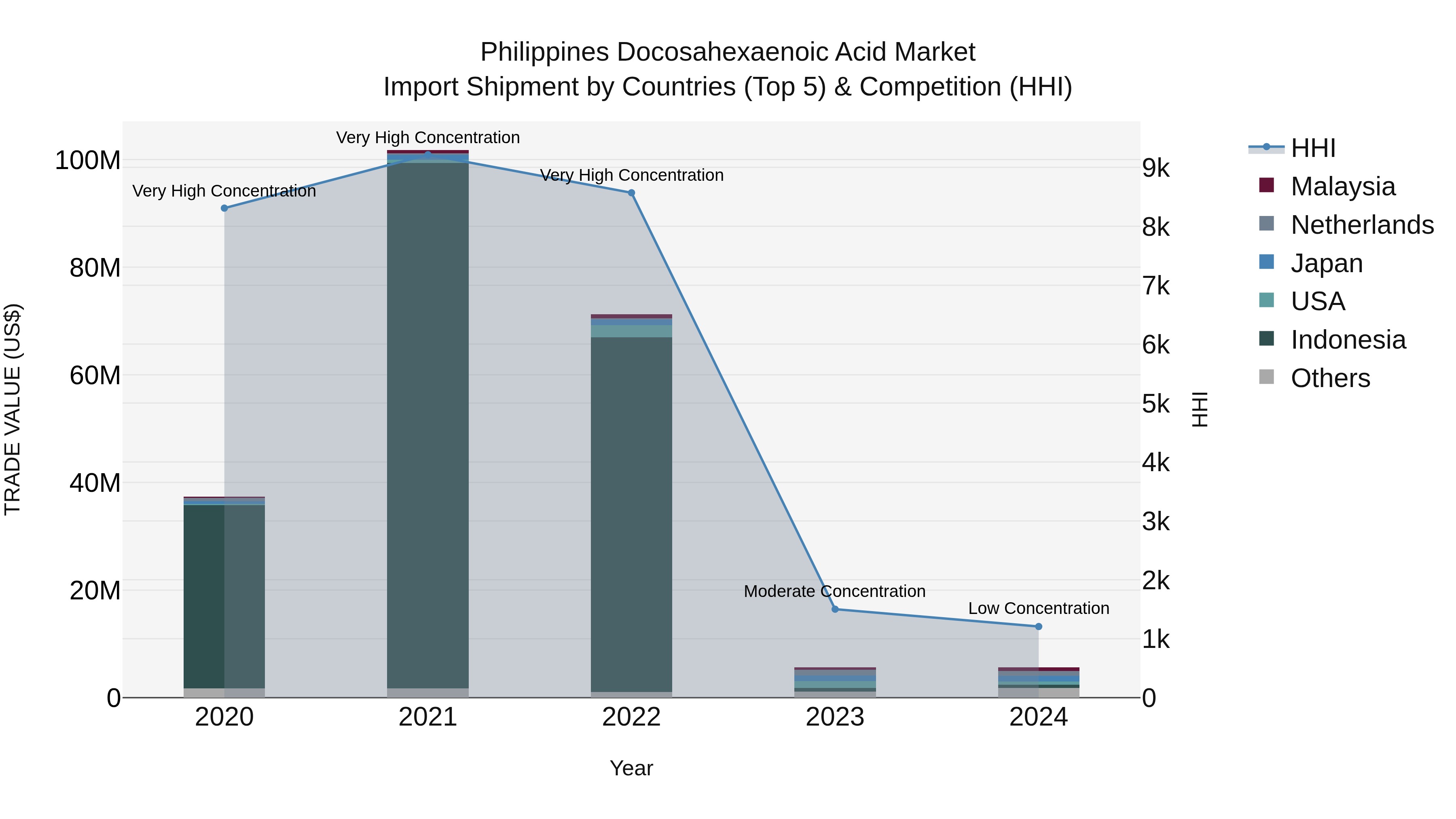This screenshot has width=1456, height=819.
Task: Toggle USA series in legend
Action: tap(1302, 301)
